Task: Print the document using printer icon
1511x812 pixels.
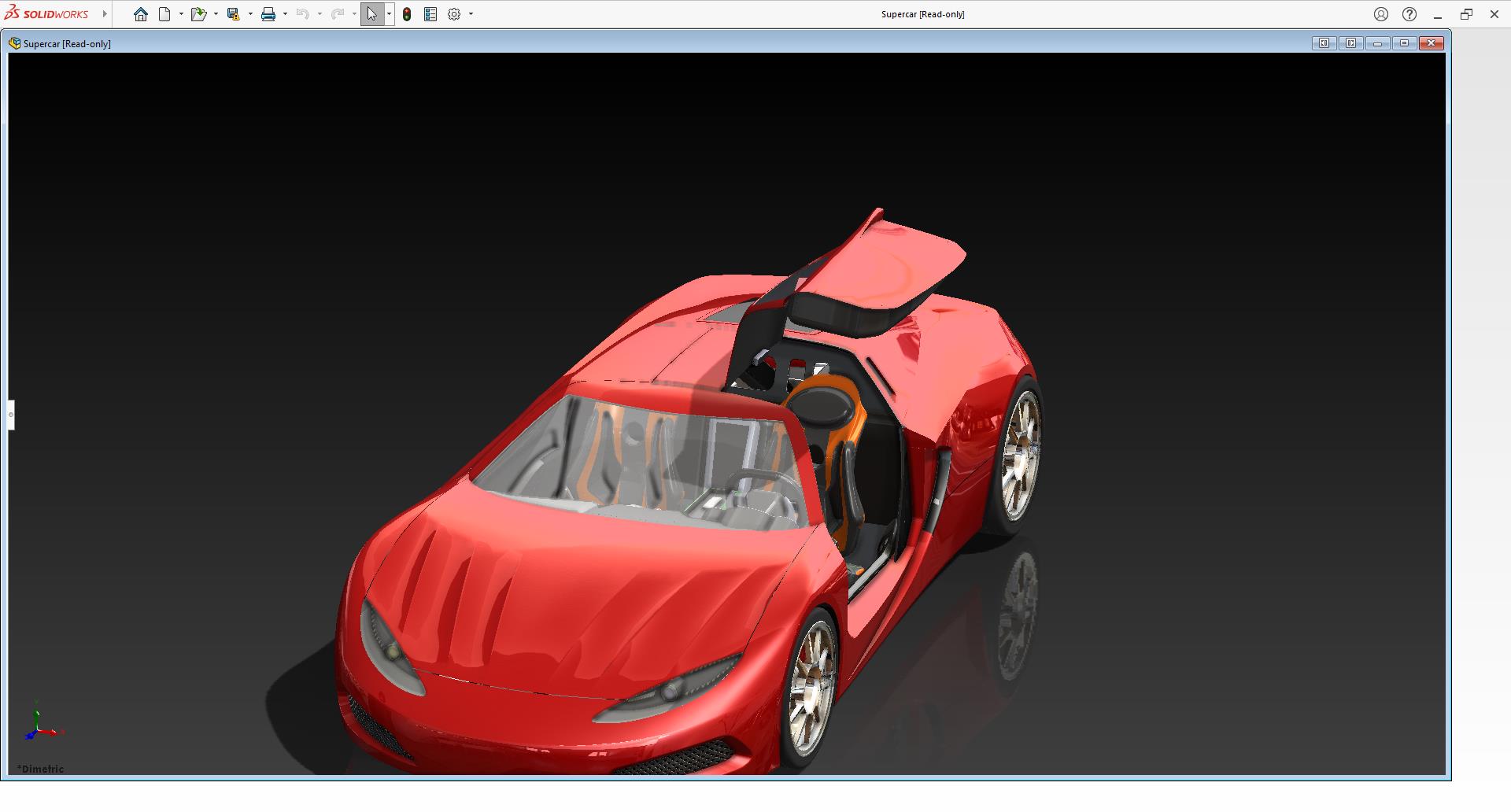Action: (x=268, y=14)
